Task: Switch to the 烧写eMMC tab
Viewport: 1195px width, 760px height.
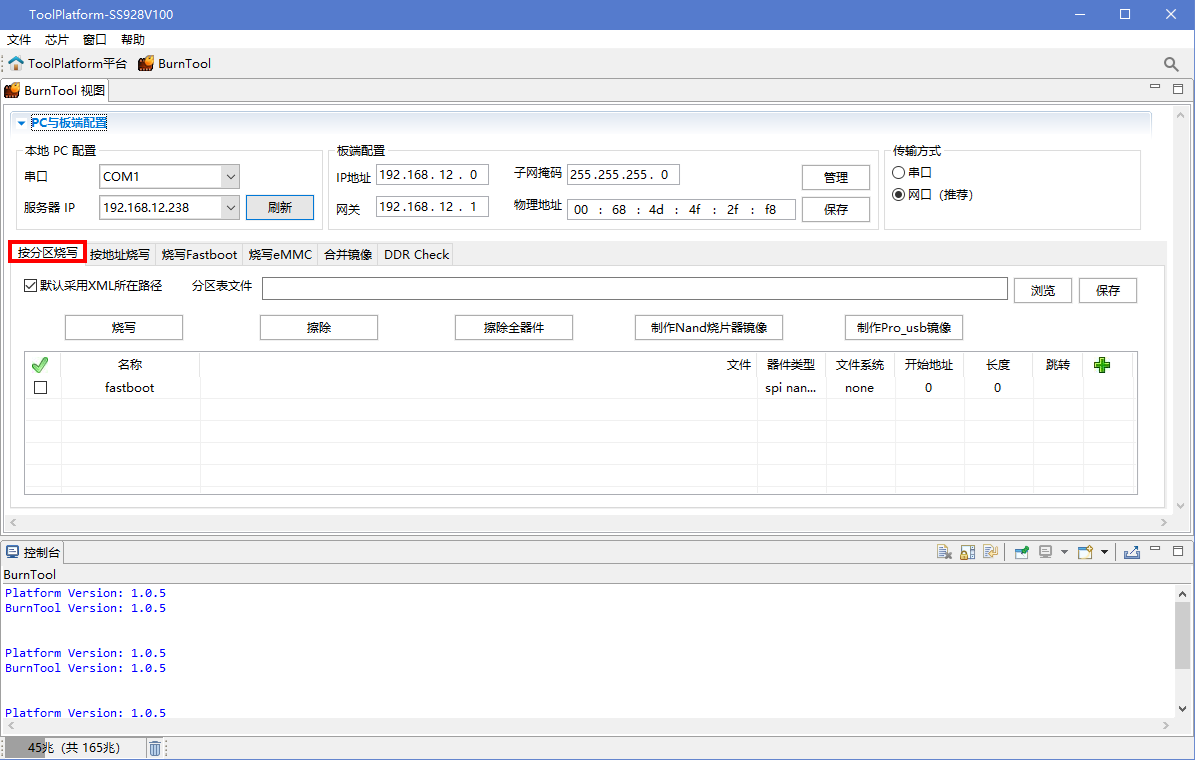Action: [280, 255]
